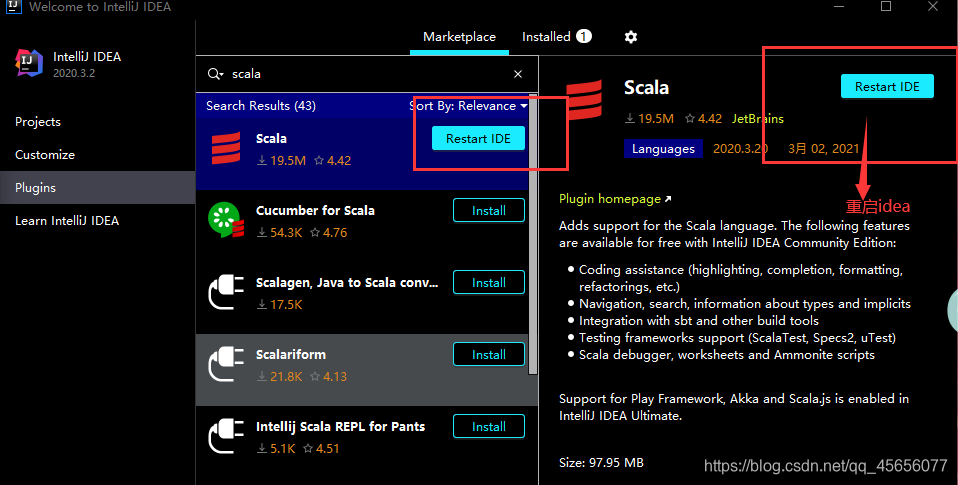Open Learn IntelliJ IDEA in sidebar
Viewport: 958px width, 485px height.
coord(67,221)
